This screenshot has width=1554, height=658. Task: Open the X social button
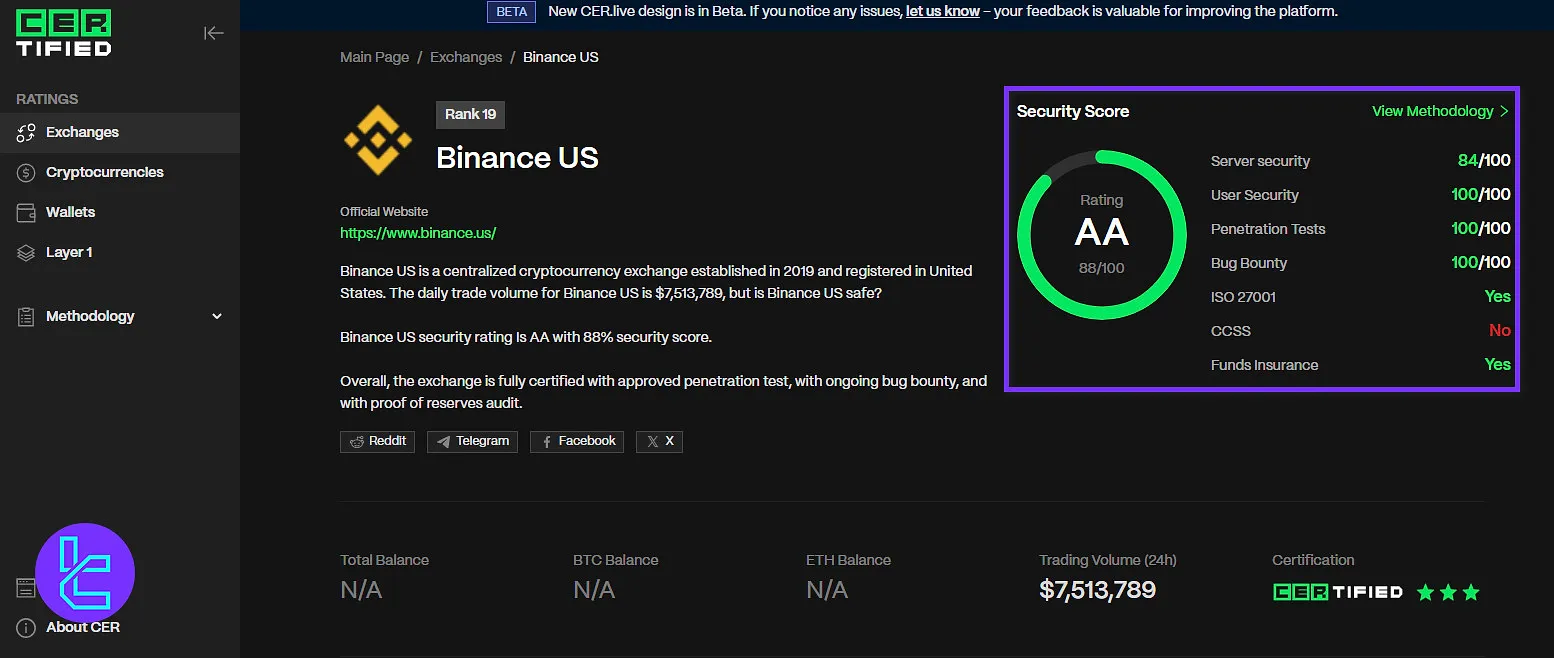pos(659,441)
